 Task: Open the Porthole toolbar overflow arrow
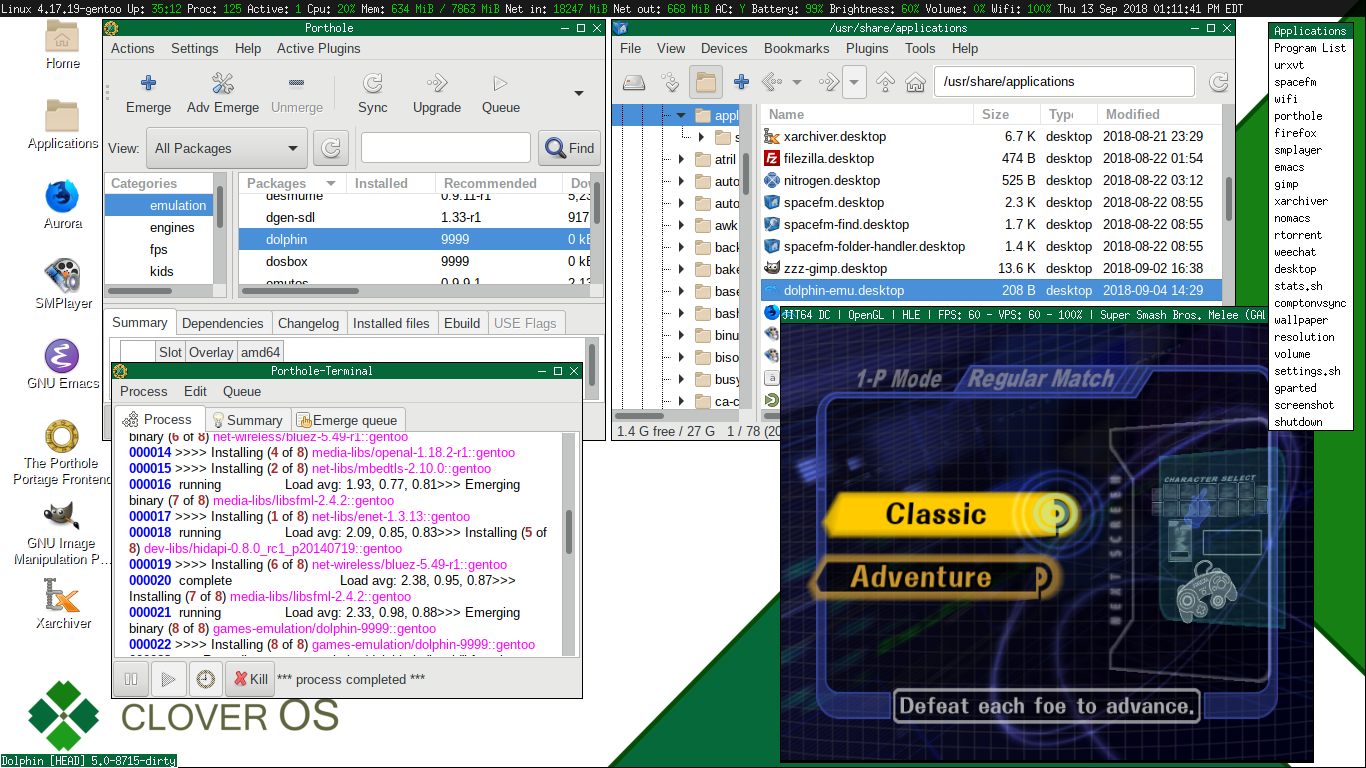point(578,93)
